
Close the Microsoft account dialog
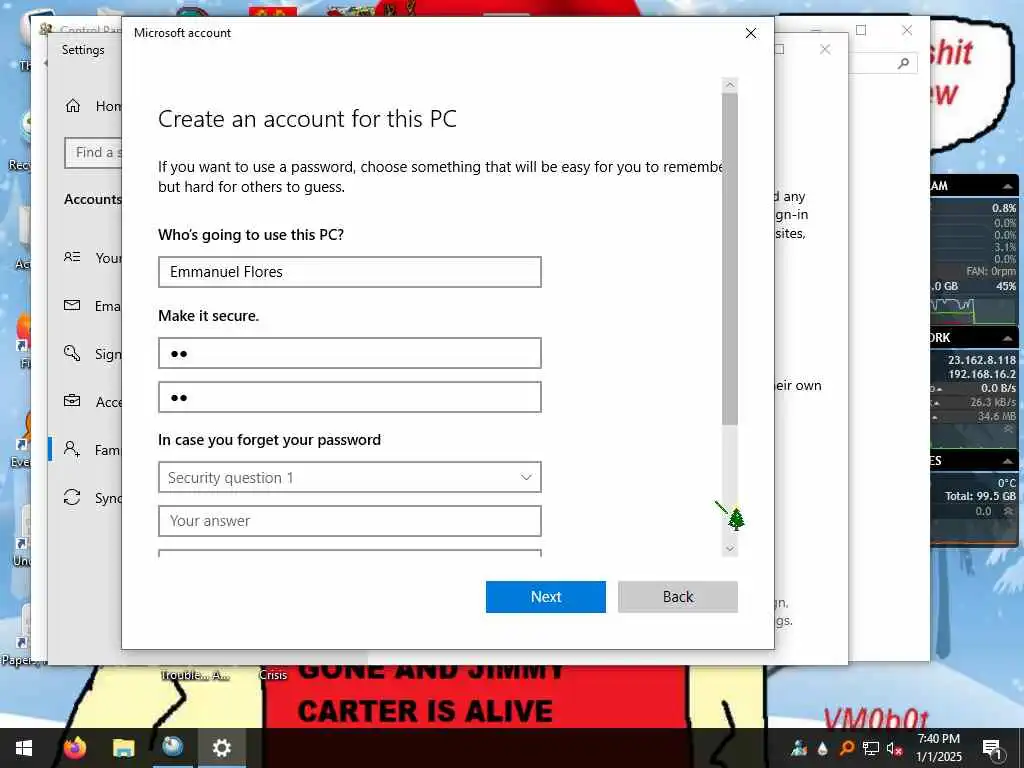(751, 33)
